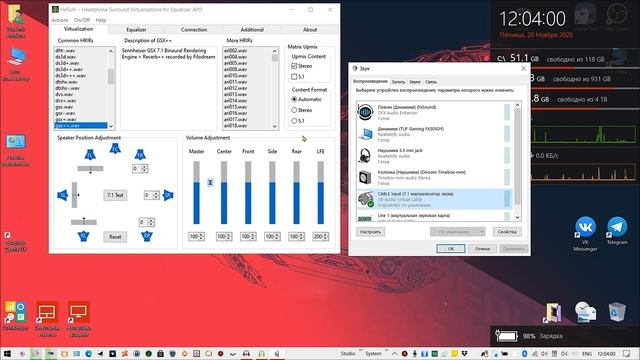The width and height of the screenshot is (640, 360).
Task: Click the side speaker angle spinner
Action: [151, 196]
